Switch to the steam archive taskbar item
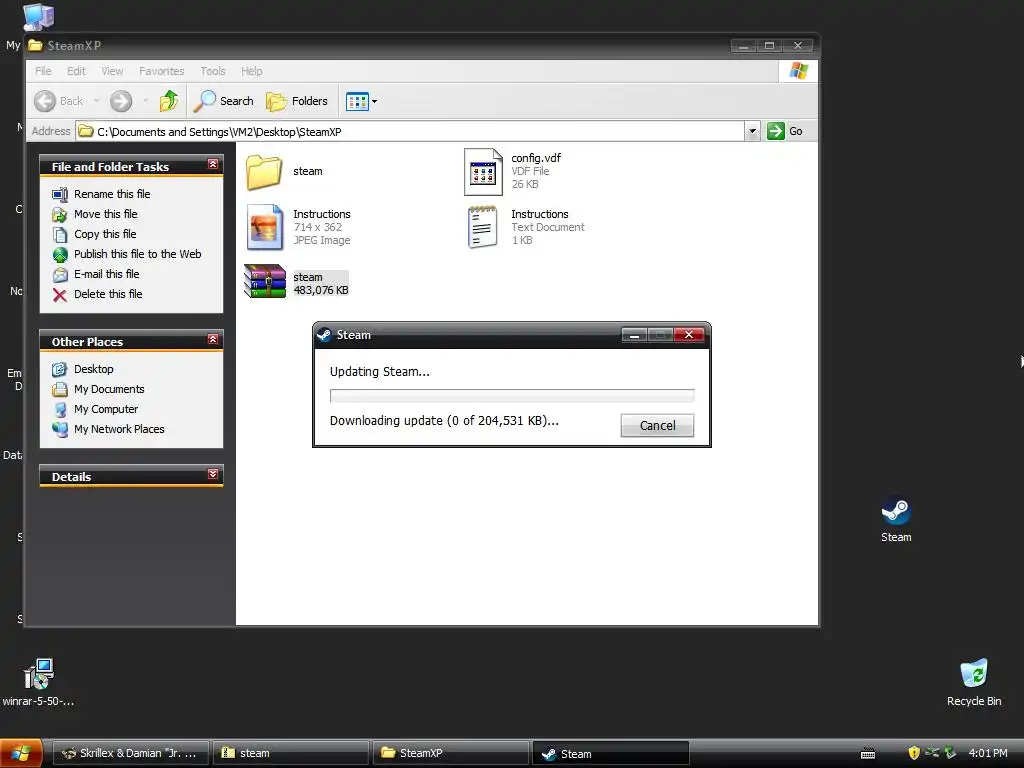 (x=291, y=753)
